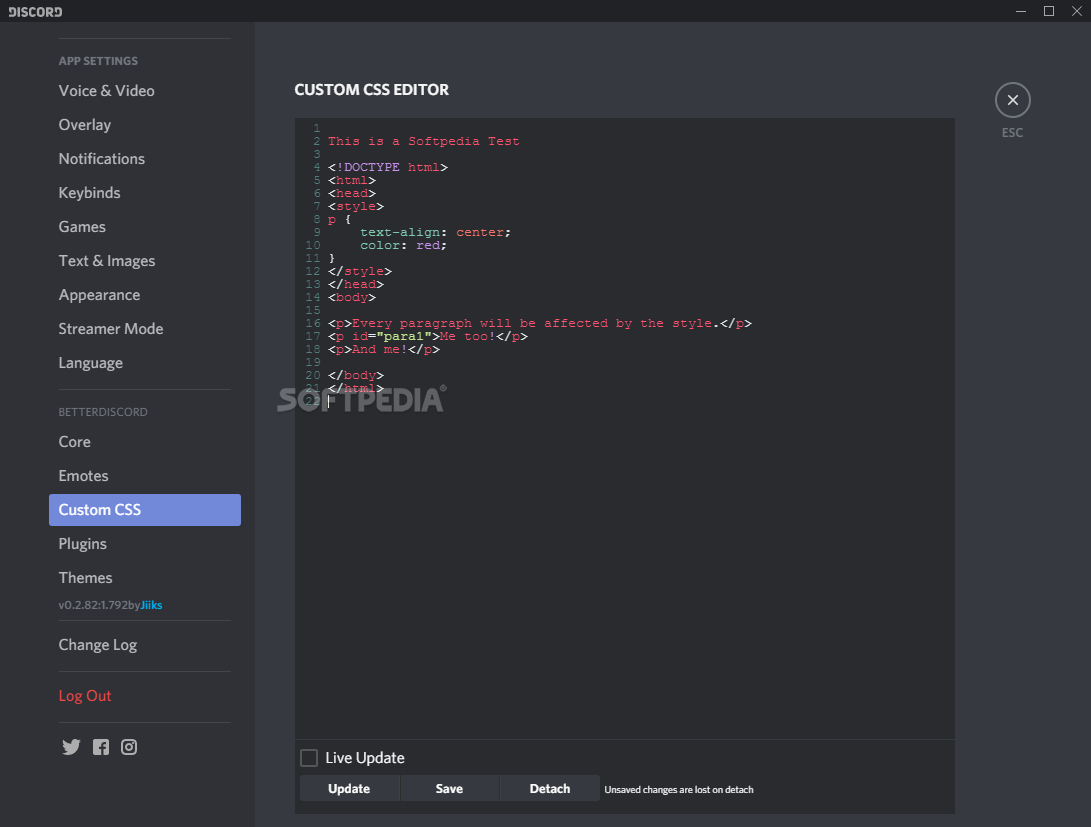Save the custom CSS
The image size is (1091, 827).
[449, 788]
